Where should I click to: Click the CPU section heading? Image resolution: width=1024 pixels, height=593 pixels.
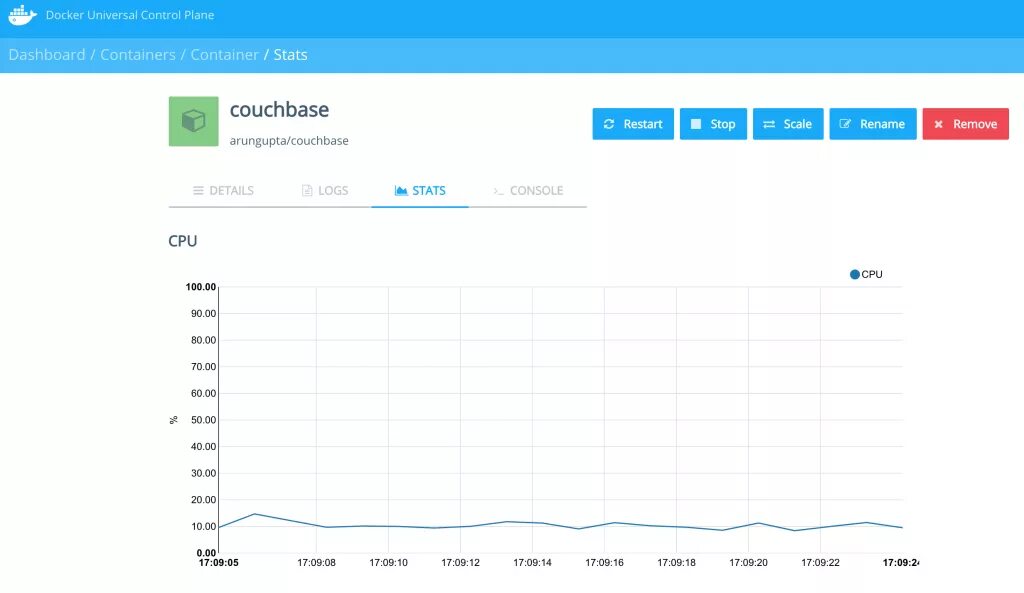coord(183,241)
